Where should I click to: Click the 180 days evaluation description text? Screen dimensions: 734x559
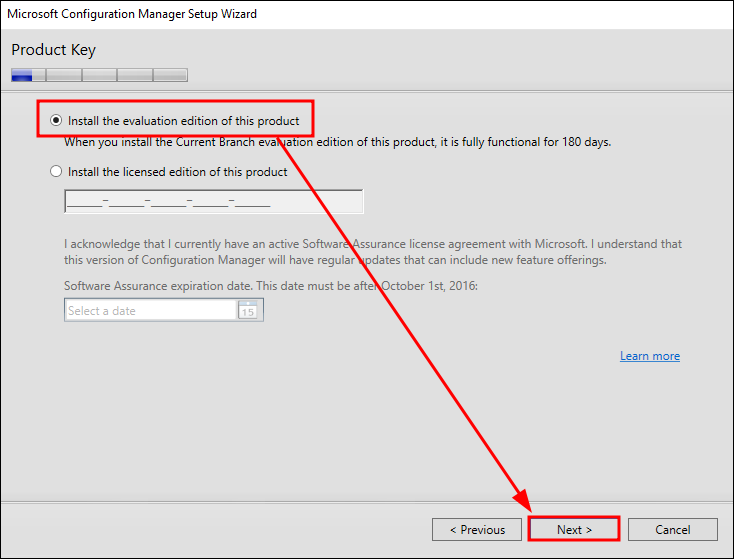click(x=337, y=142)
